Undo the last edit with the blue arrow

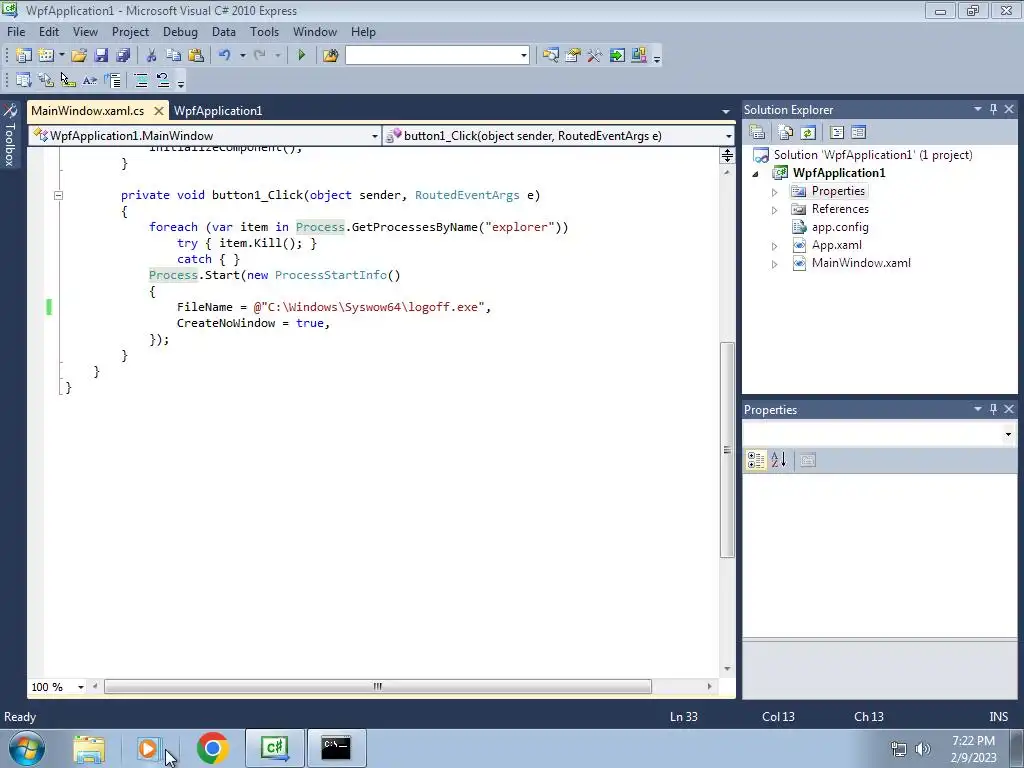click(225, 56)
